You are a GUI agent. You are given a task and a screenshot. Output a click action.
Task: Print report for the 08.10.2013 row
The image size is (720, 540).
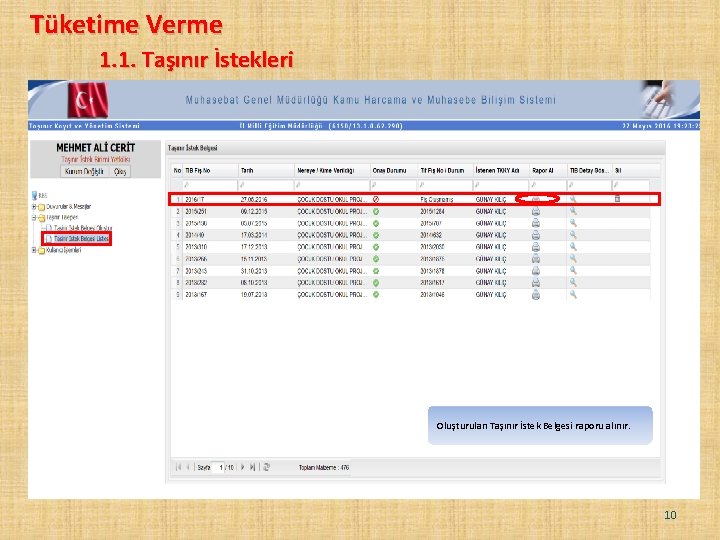[x=535, y=283]
